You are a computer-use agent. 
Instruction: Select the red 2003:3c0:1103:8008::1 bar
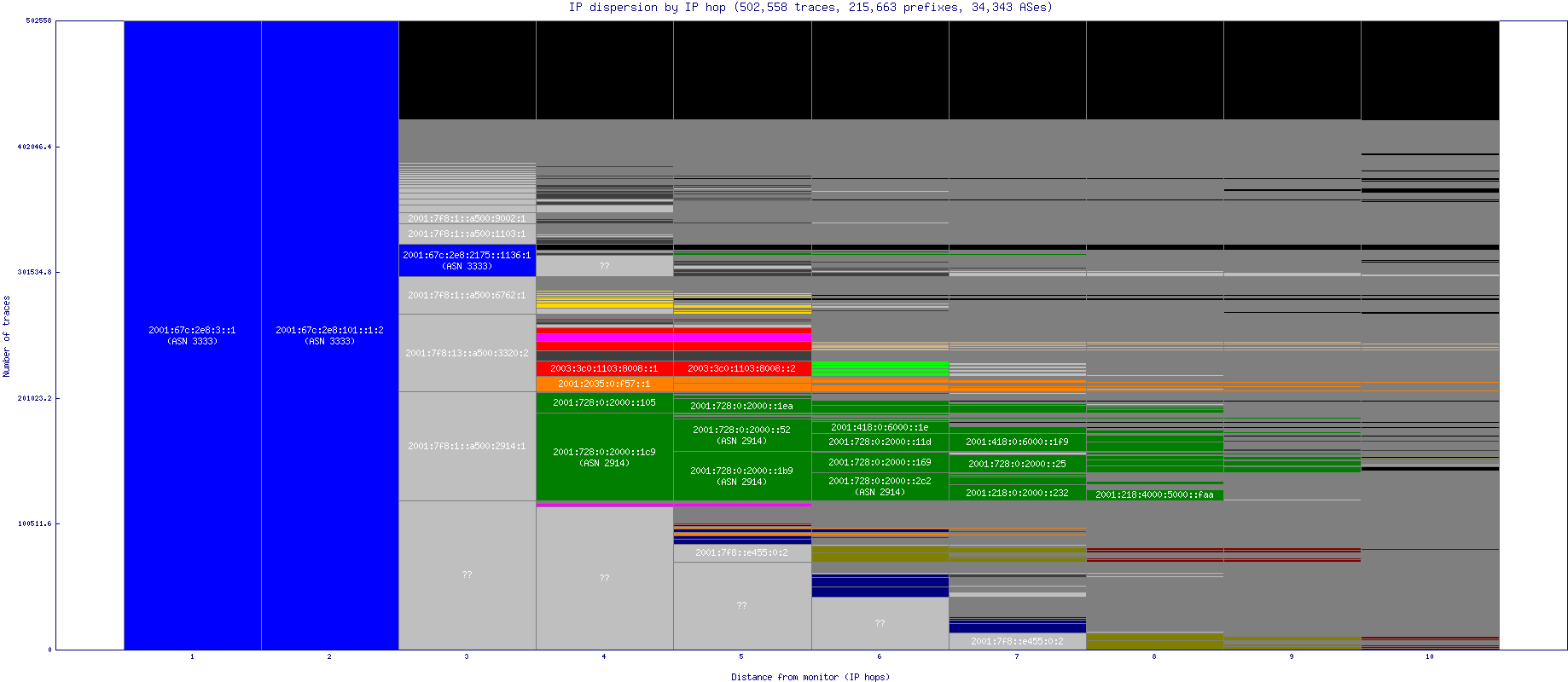[604, 368]
